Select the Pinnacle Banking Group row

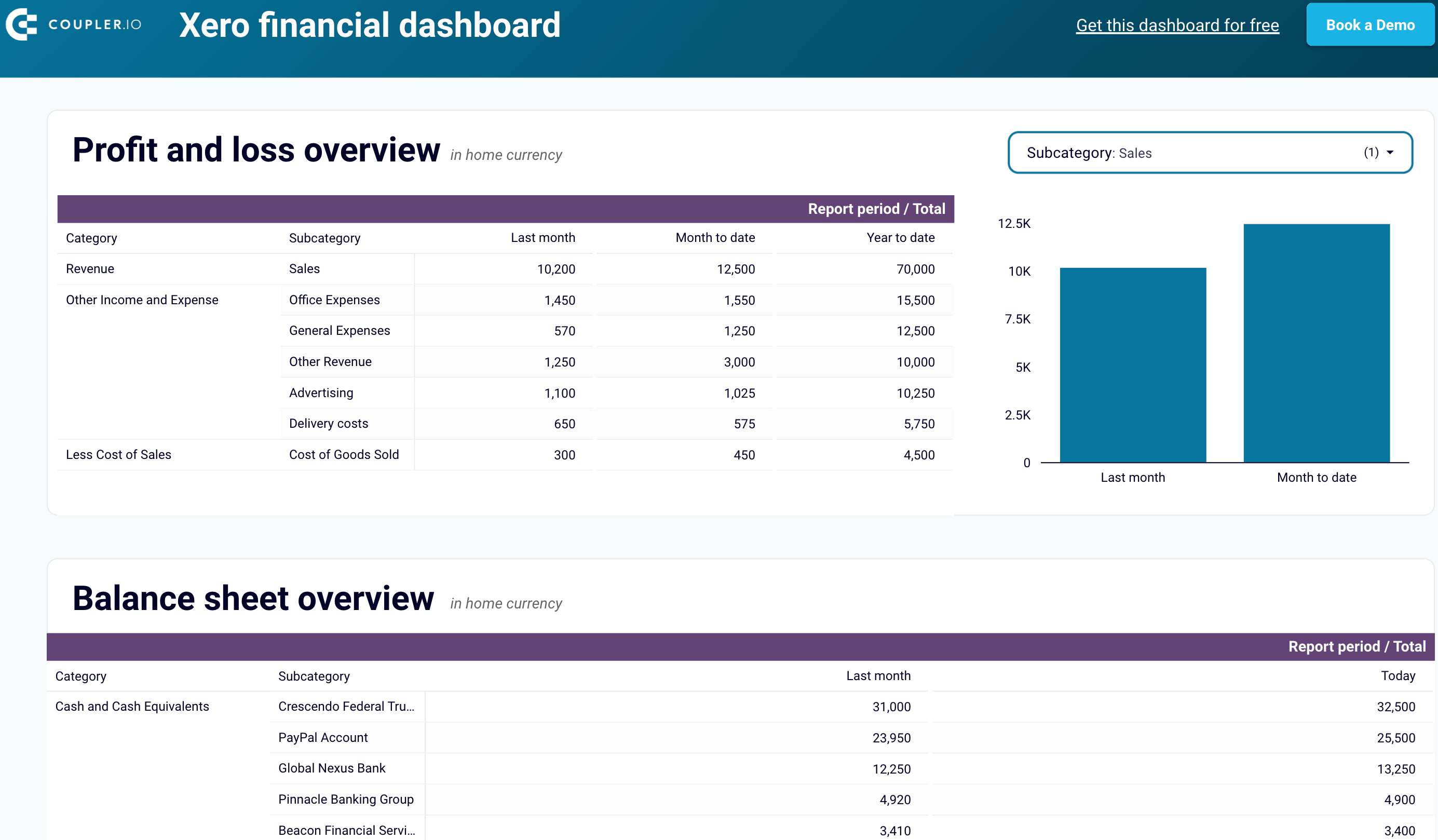click(346, 799)
